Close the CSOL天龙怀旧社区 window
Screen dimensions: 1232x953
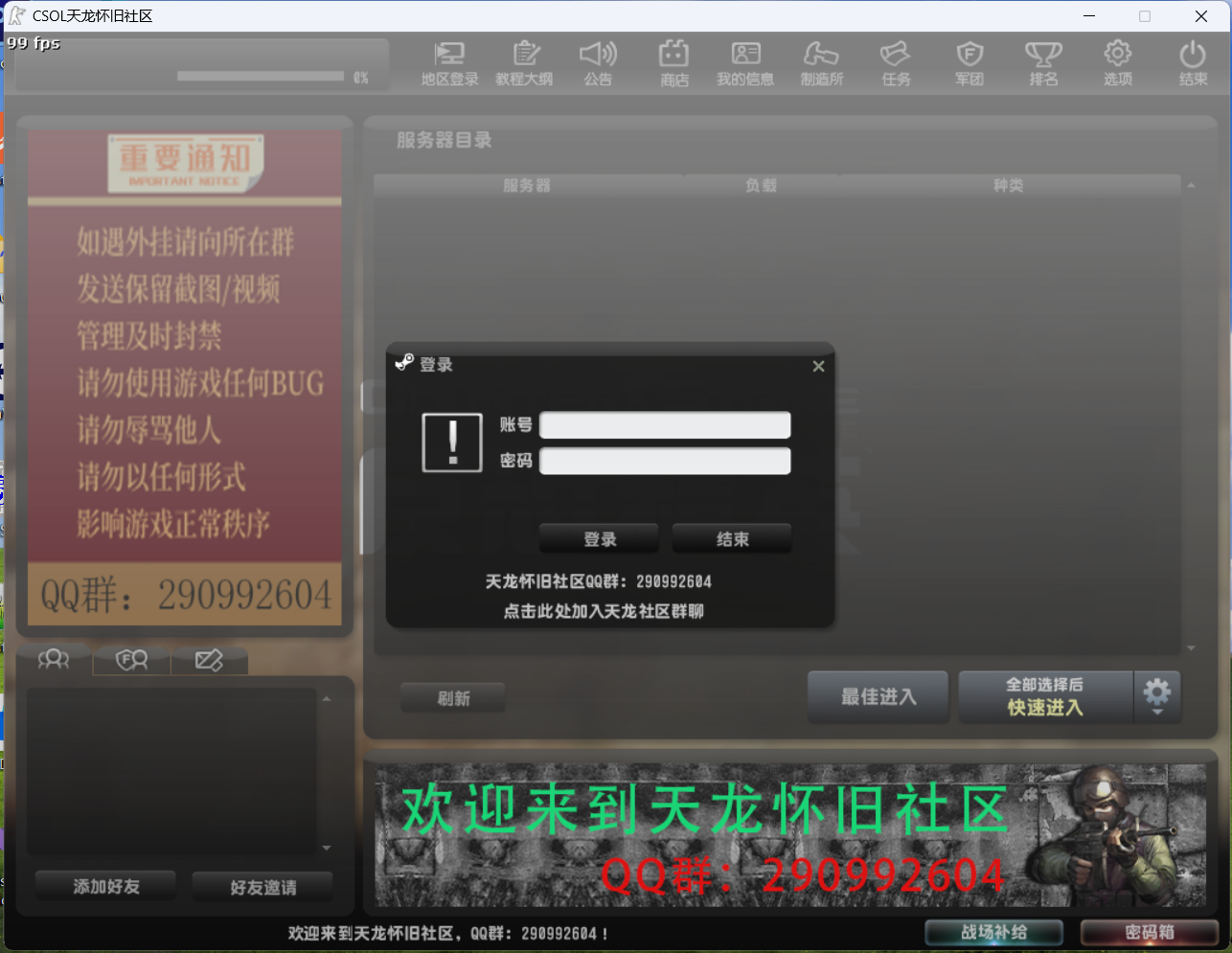(1201, 15)
